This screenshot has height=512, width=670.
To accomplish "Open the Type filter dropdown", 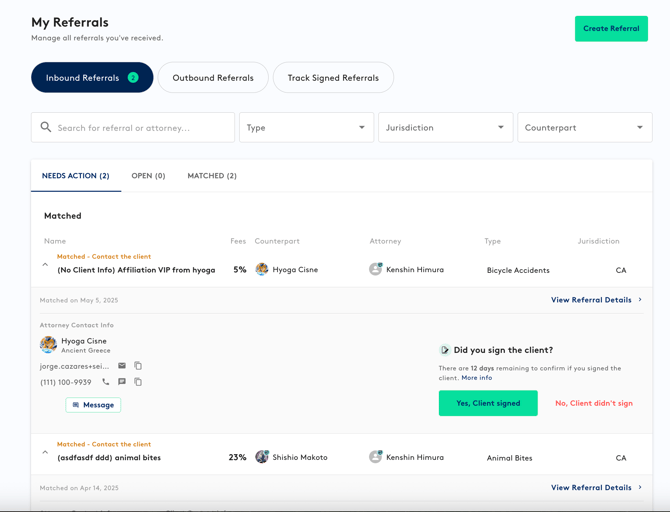I will click(x=306, y=127).
